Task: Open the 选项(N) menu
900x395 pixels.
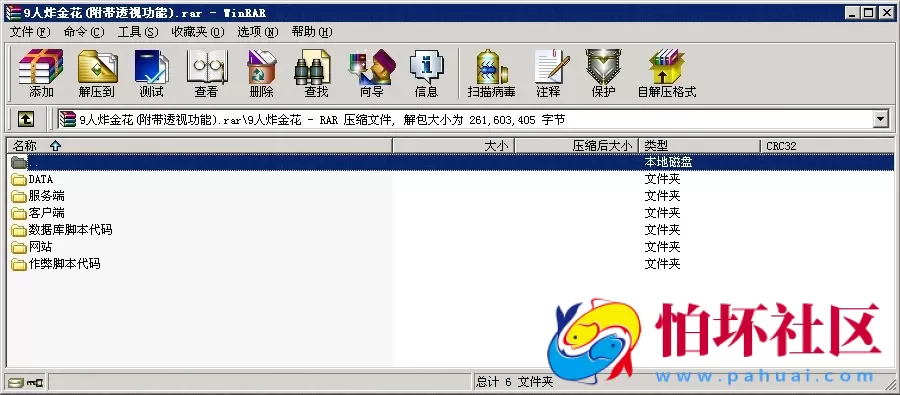Action: pyautogui.click(x=258, y=32)
